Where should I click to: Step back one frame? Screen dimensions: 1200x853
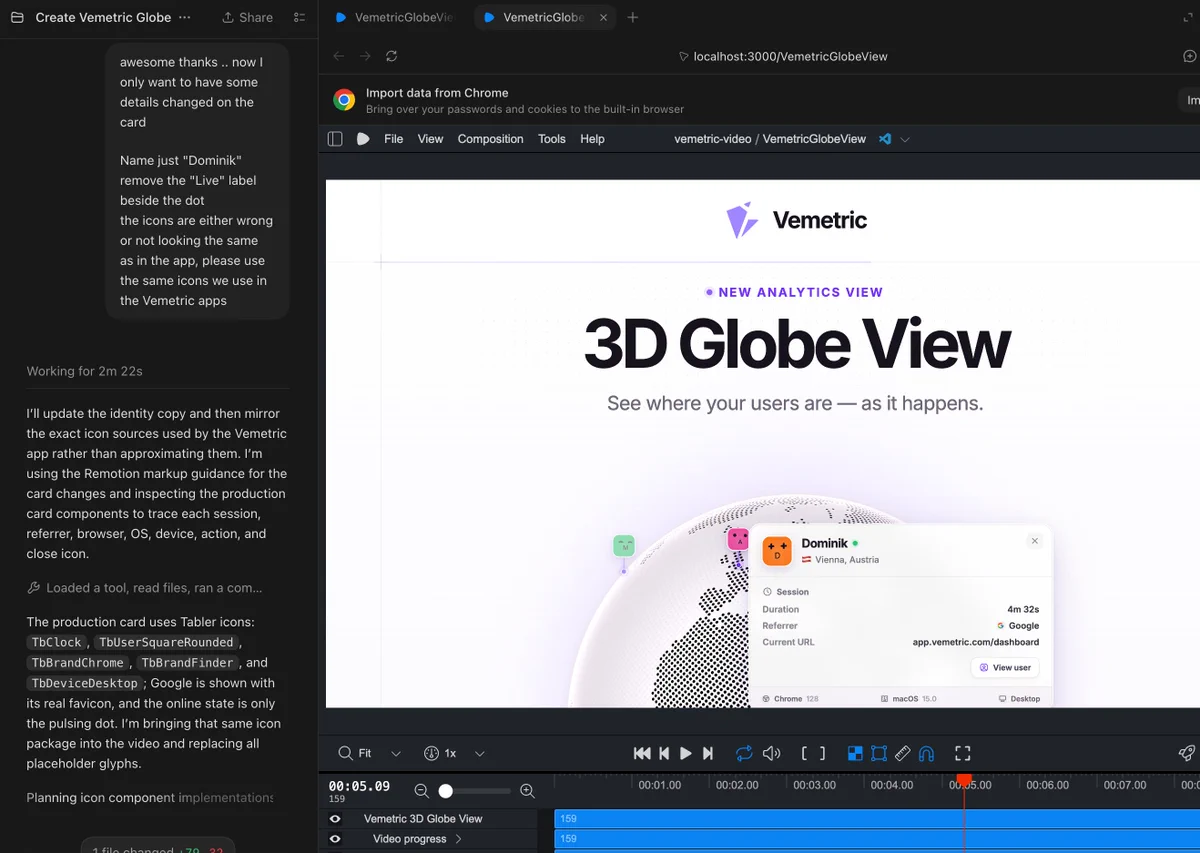(664, 753)
